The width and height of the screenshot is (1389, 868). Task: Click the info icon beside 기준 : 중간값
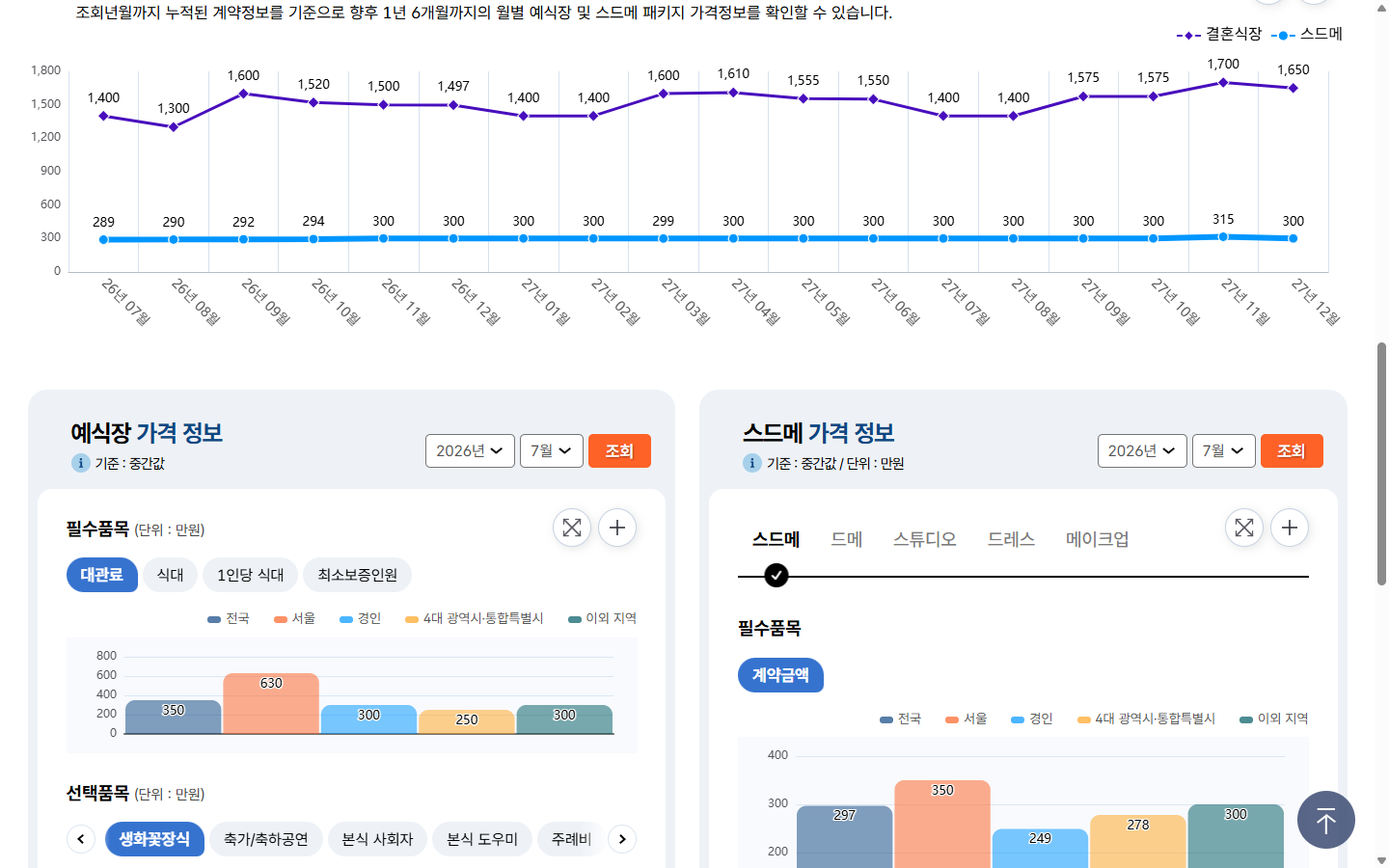click(80, 463)
